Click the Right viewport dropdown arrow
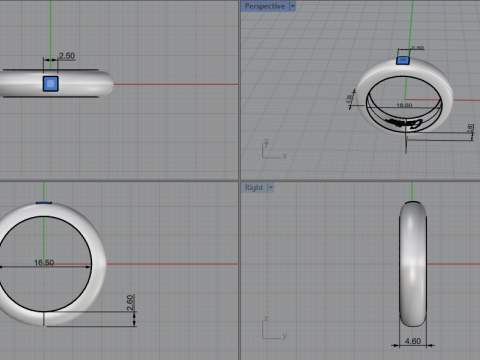This screenshot has width=480, height=360. click(x=271, y=188)
